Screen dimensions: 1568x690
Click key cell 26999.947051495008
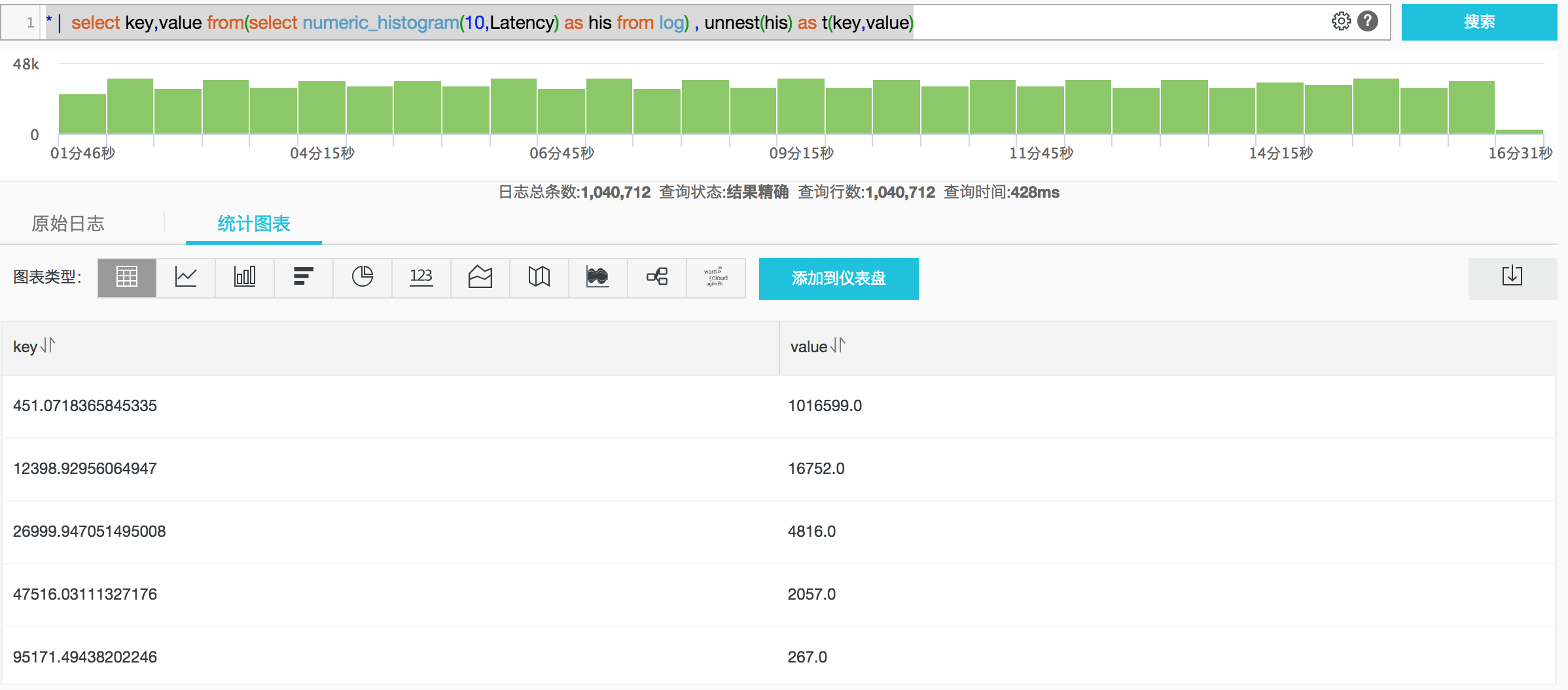[x=90, y=532]
